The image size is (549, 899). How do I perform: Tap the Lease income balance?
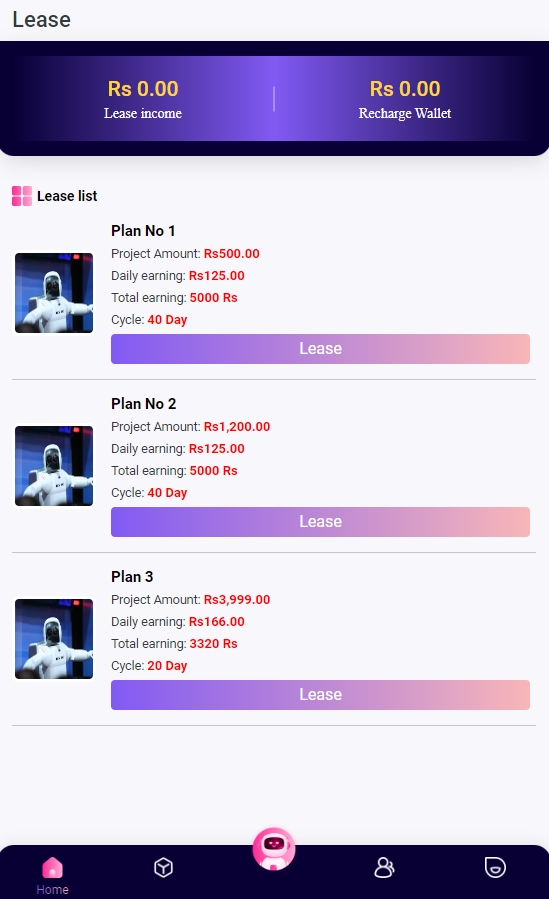[143, 89]
